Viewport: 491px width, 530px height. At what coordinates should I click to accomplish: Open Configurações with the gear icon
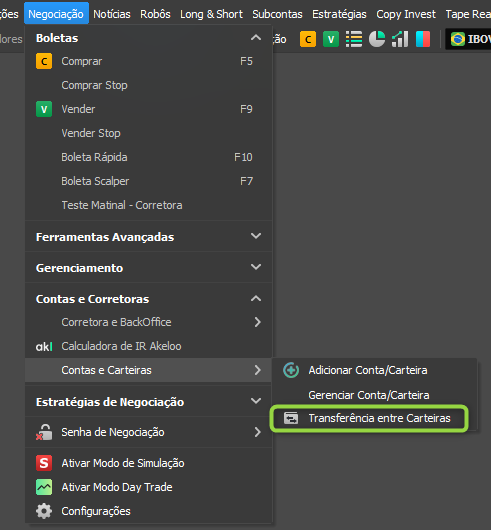(44, 511)
